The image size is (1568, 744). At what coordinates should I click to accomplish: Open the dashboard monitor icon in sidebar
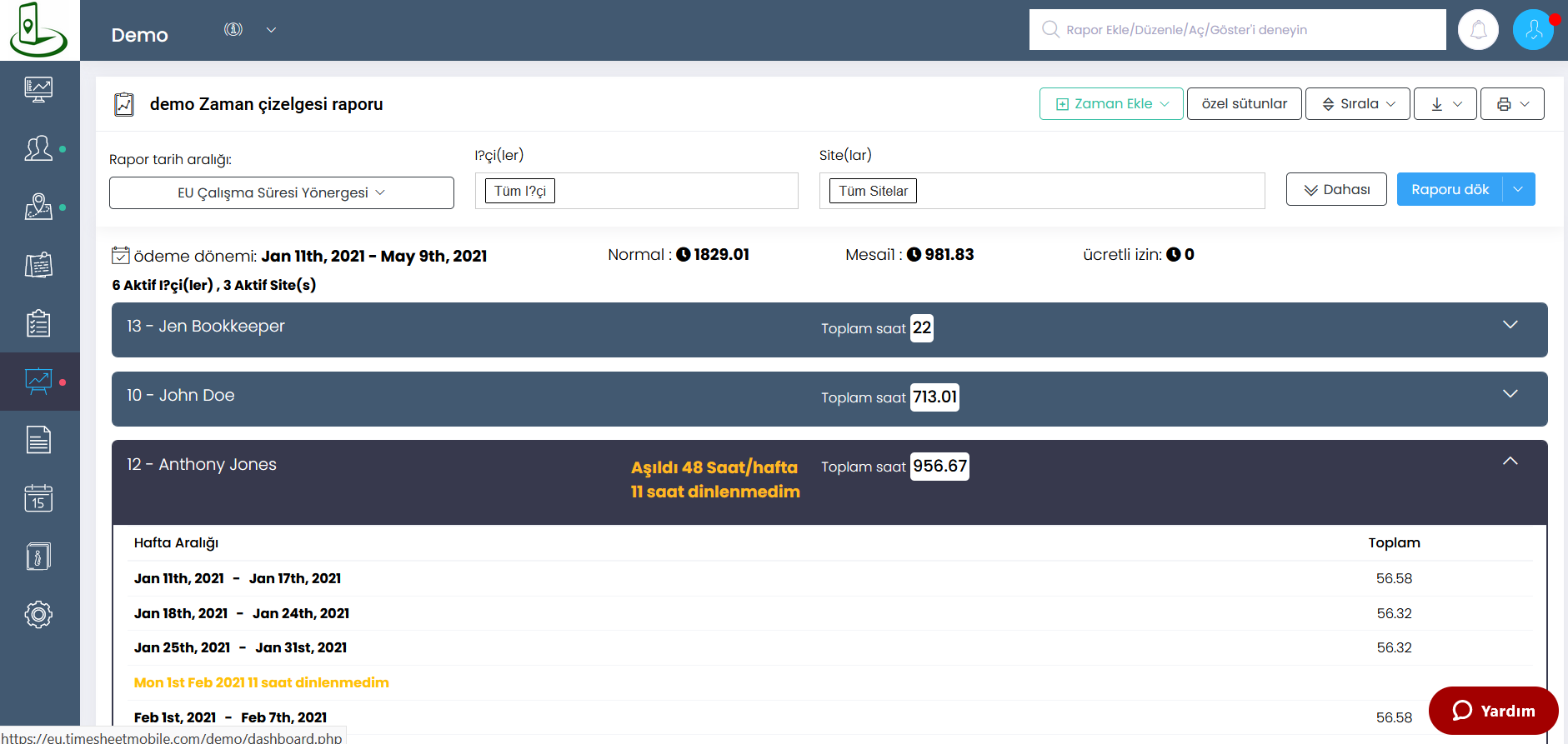pos(38,89)
